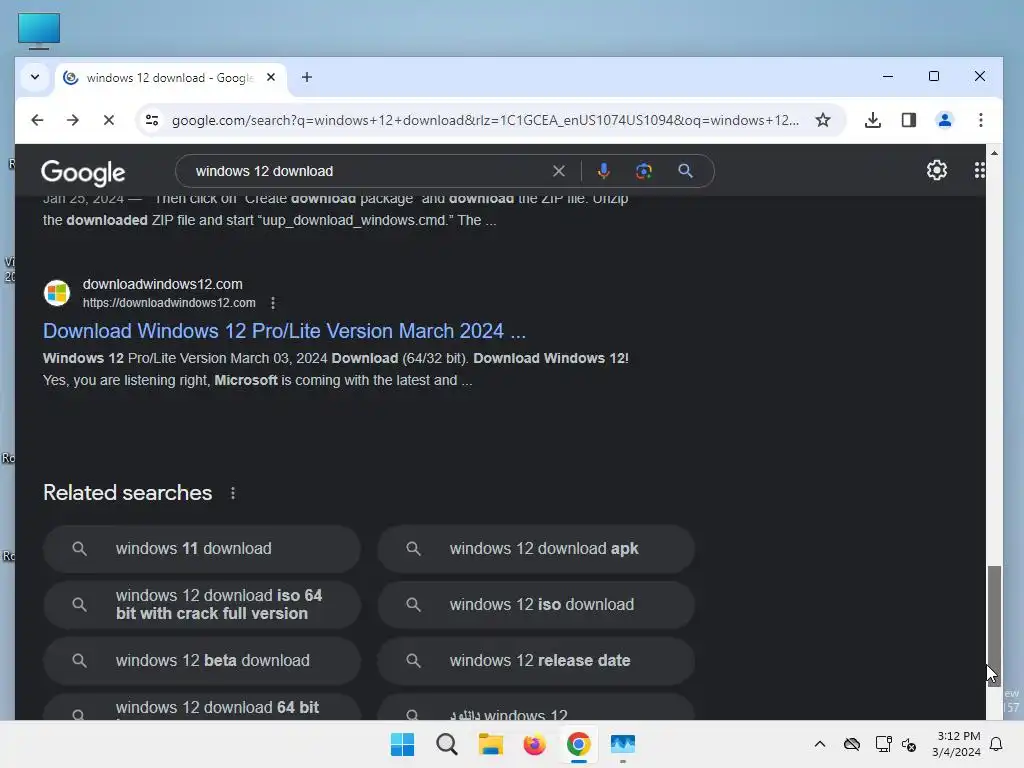1024x768 pixels.
Task: Open a new tab with plus button
Action: click(307, 78)
